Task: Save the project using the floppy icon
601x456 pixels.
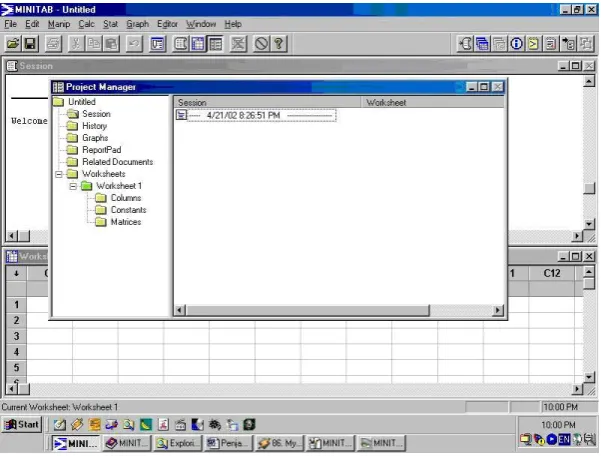Action: [x=31, y=44]
